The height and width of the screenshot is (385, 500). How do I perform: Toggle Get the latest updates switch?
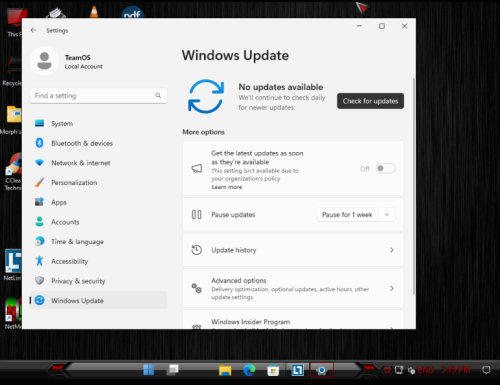(x=385, y=168)
